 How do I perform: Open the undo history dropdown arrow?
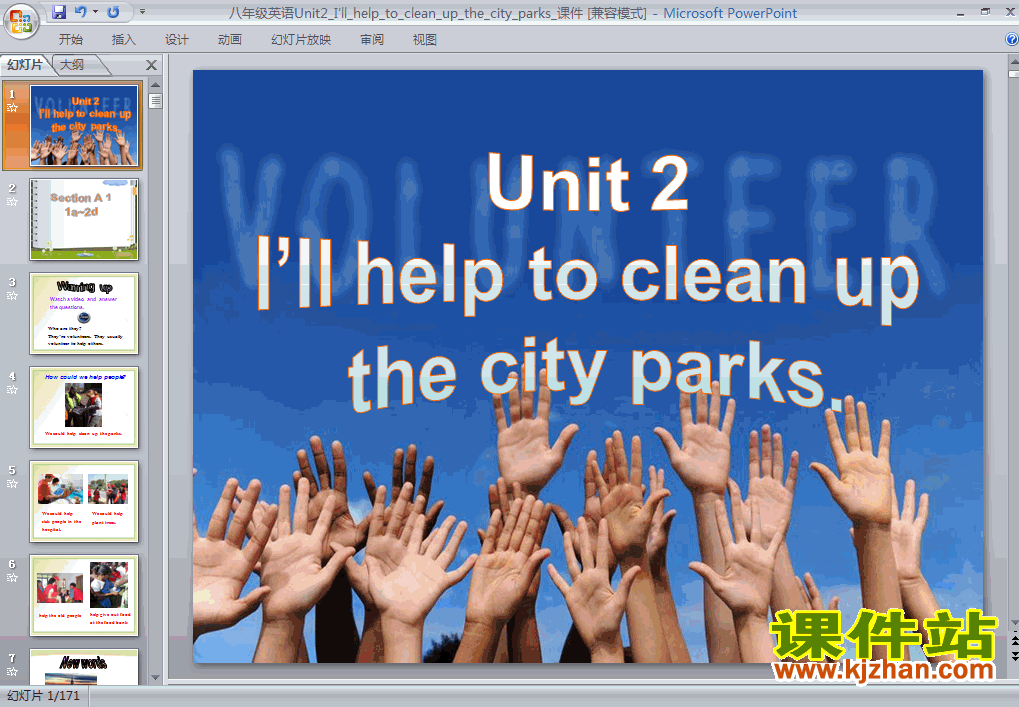(96, 12)
